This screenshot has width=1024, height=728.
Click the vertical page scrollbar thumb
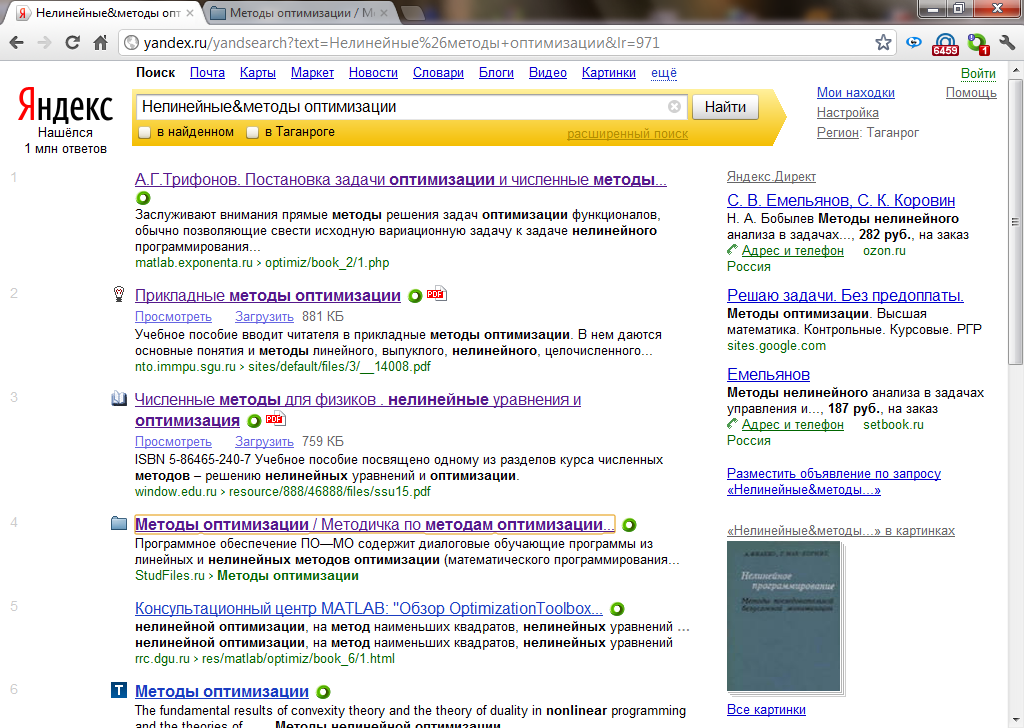click(x=1015, y=222)
